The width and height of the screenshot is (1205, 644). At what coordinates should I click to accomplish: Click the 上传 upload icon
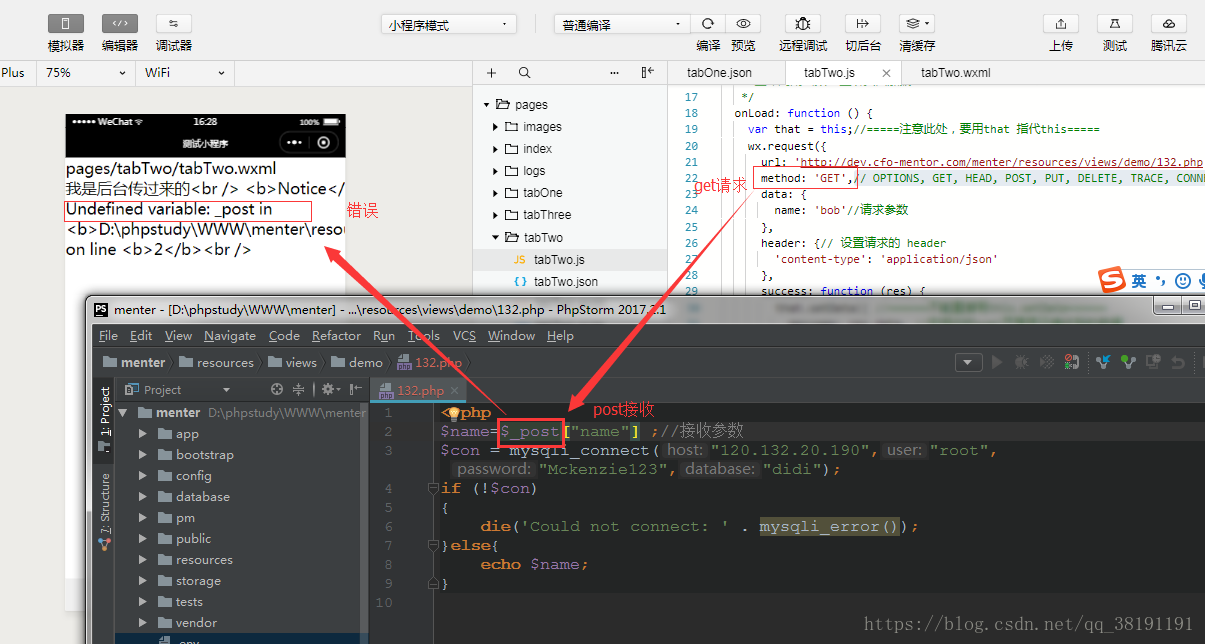(x=1061, y=24)
